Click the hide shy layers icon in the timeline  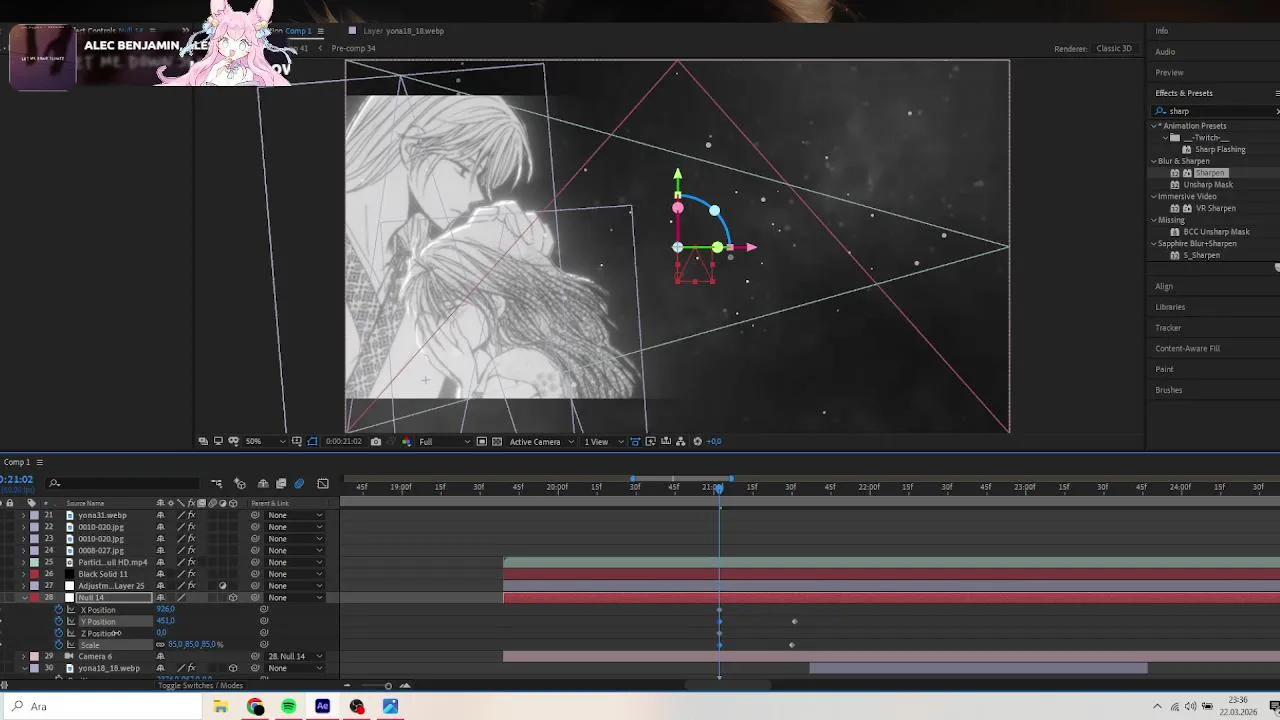pos(263,484)
